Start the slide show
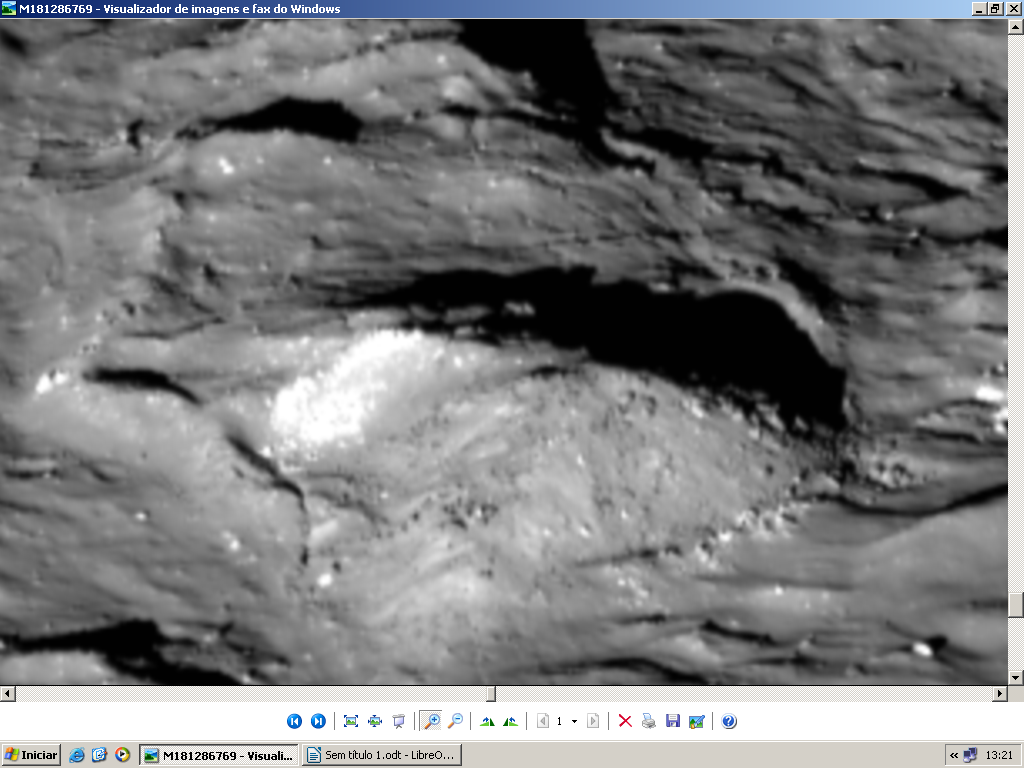 click(x=399, y=721)
